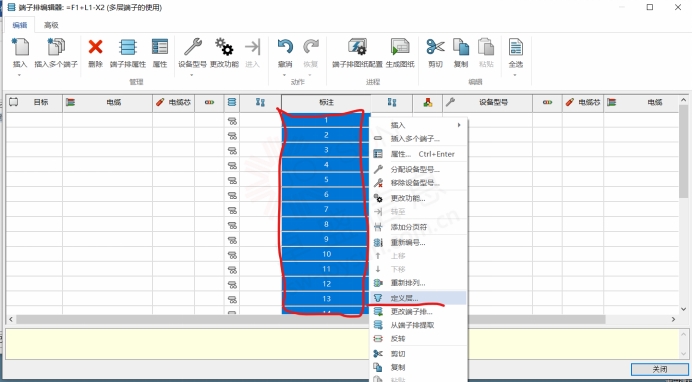Select the 编辑 ribbon tab
This screenshot has height=382, width=693.
pos(20,25)
